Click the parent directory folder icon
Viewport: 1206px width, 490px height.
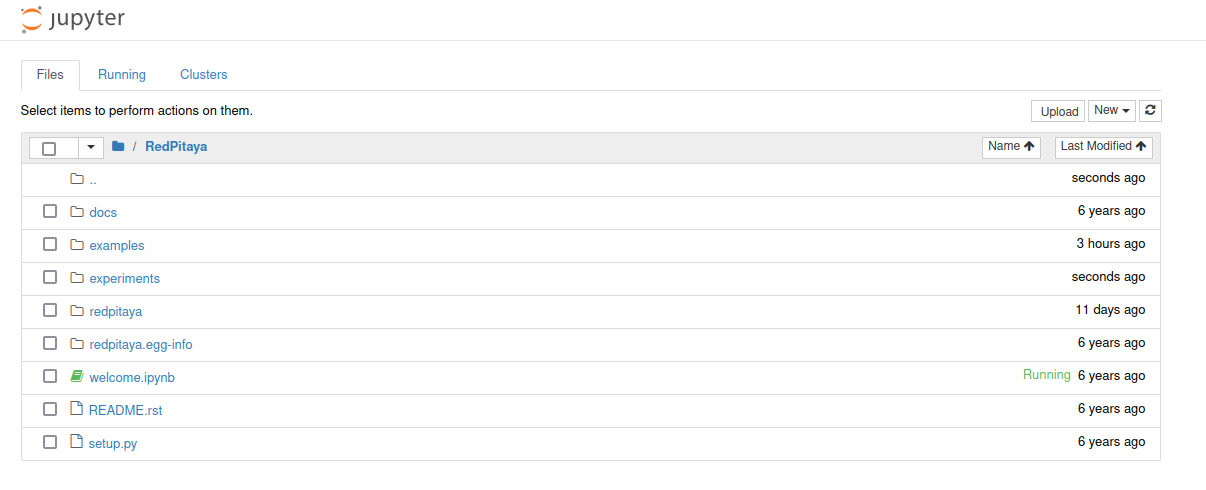tap(77, 179)
